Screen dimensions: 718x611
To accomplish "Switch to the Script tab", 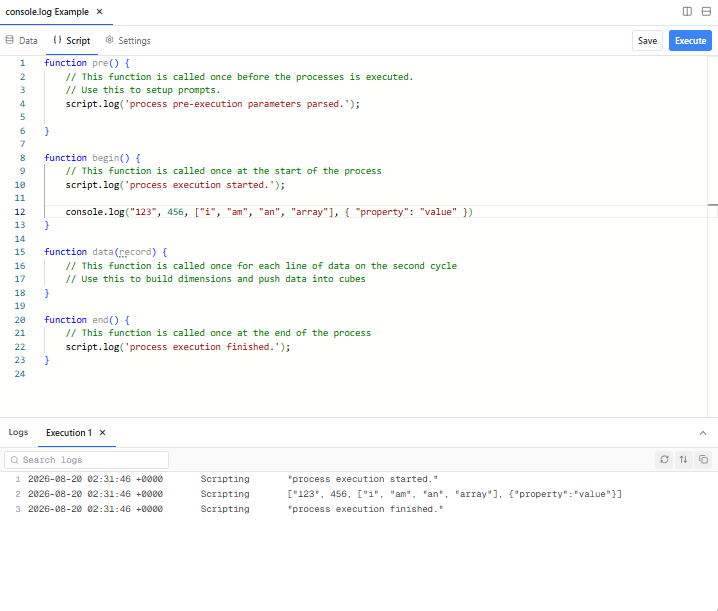I will pos(72,41).
